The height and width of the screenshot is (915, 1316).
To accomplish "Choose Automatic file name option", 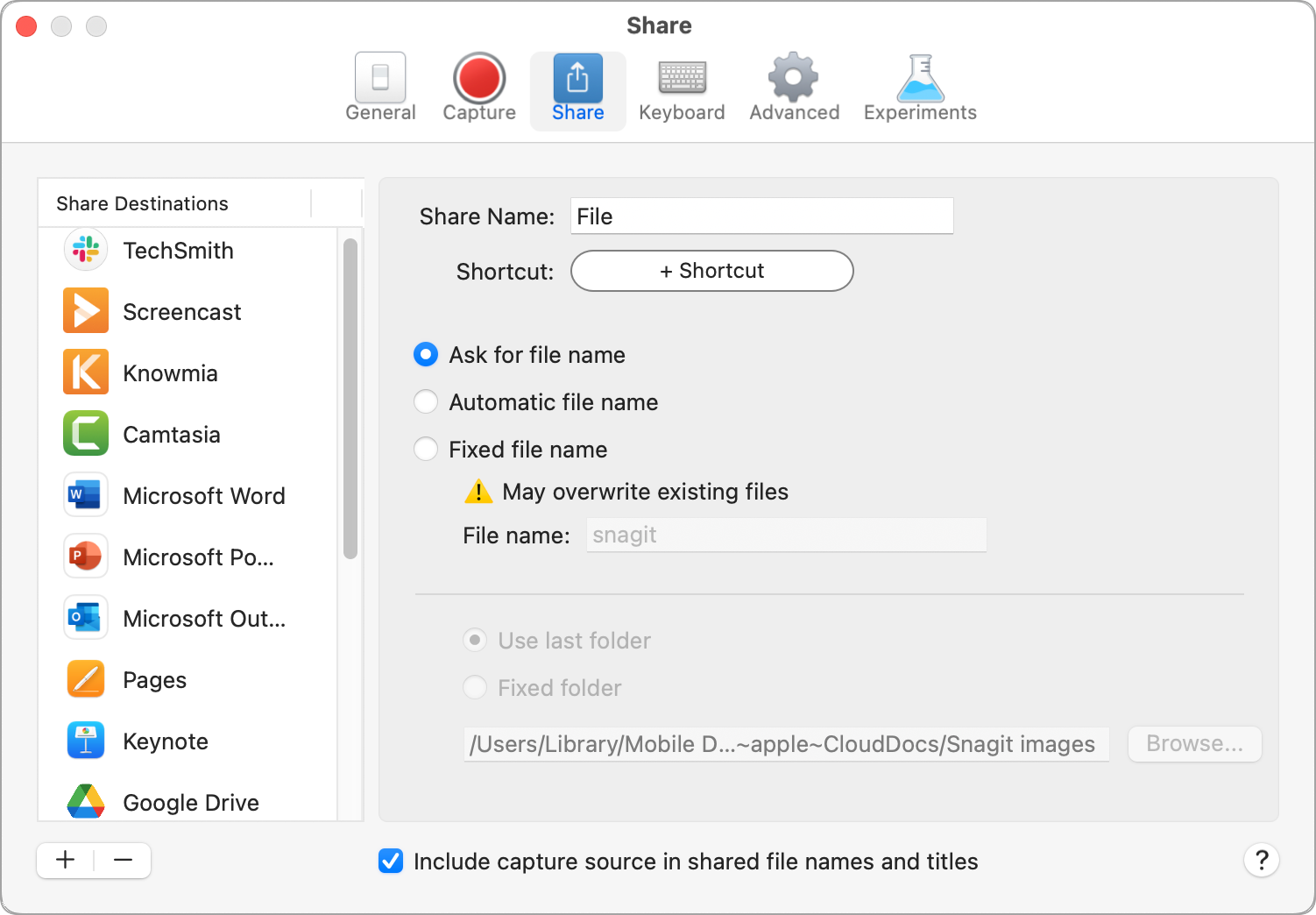I will [426, 402].
